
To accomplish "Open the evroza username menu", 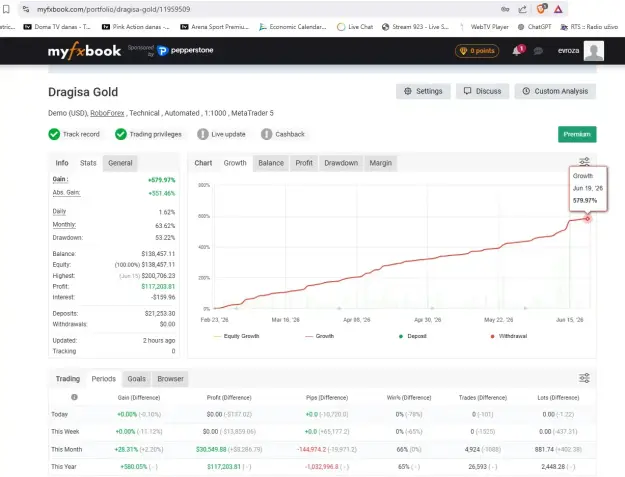I will click(x=568, y=51).
